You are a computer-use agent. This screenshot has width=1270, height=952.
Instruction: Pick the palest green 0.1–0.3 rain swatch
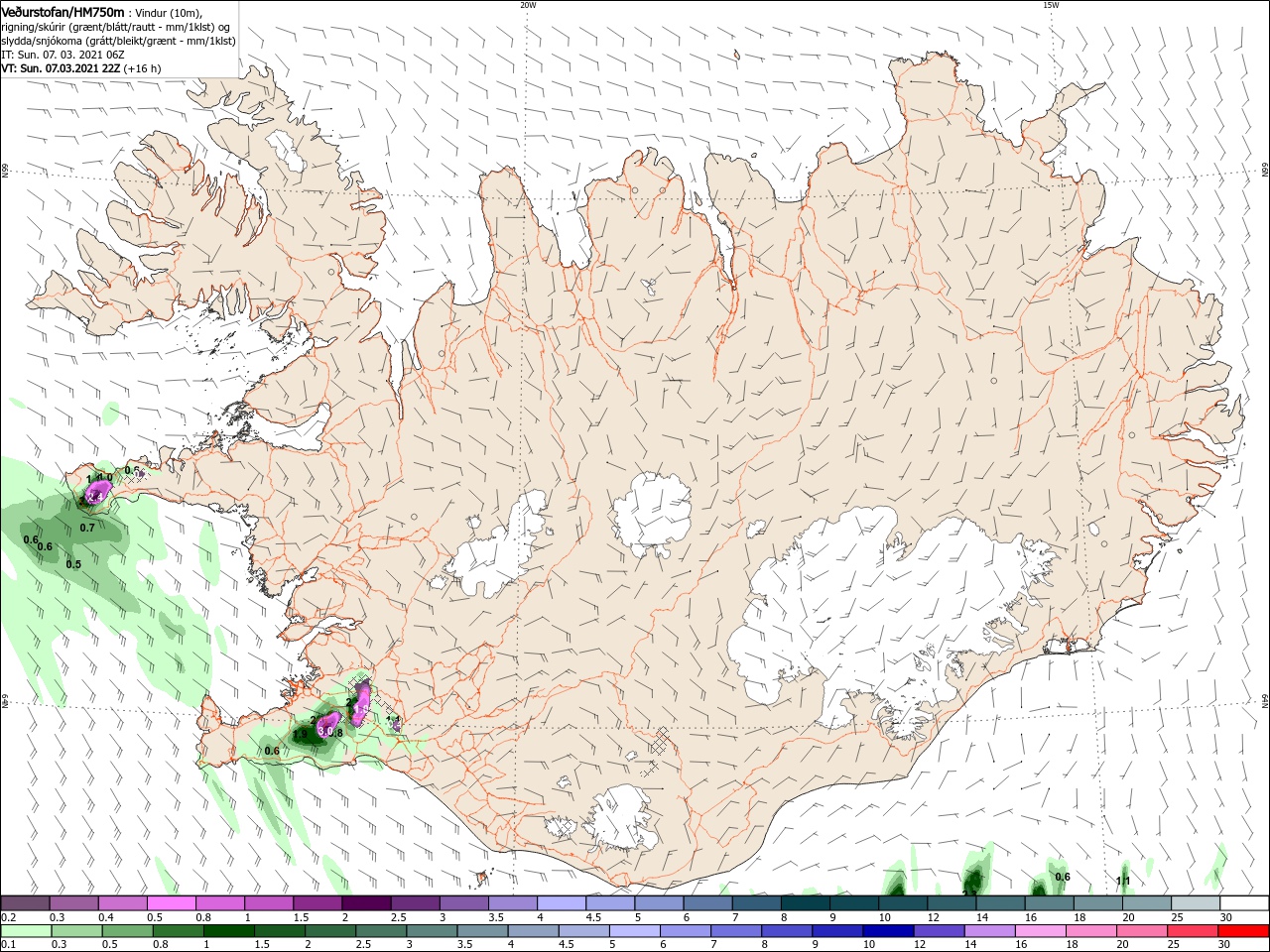(26, 931)
